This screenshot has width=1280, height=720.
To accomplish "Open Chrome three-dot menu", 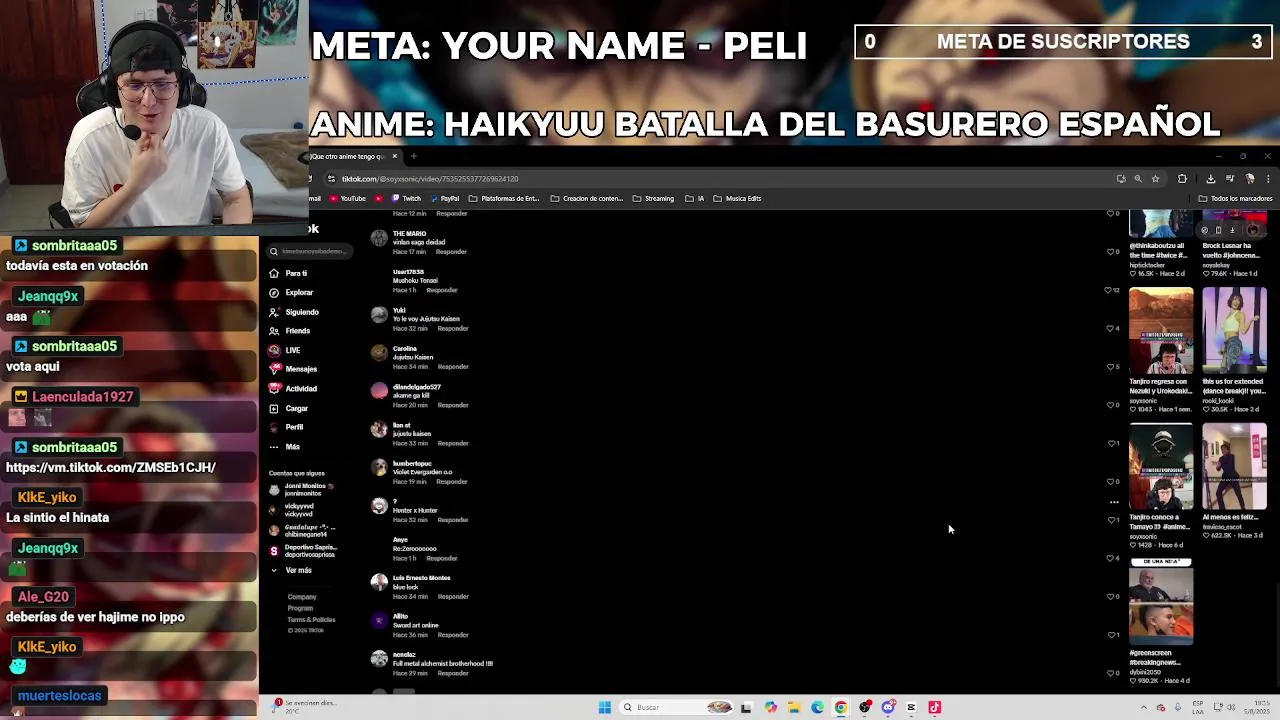I will tap(1268, 179).
